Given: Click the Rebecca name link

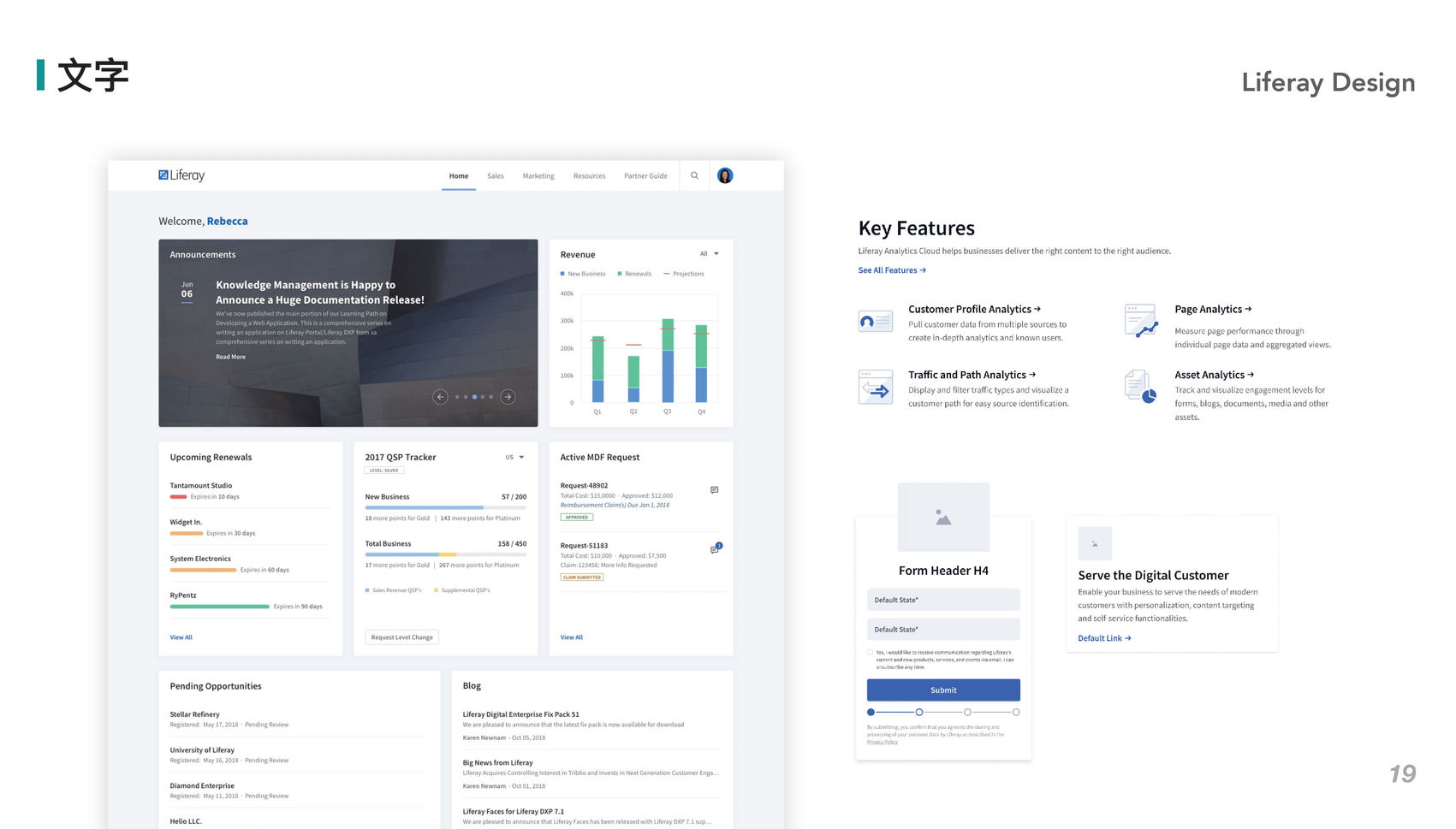Looking at the screenshot, I should pyautogui.click(x=227, y=221).
